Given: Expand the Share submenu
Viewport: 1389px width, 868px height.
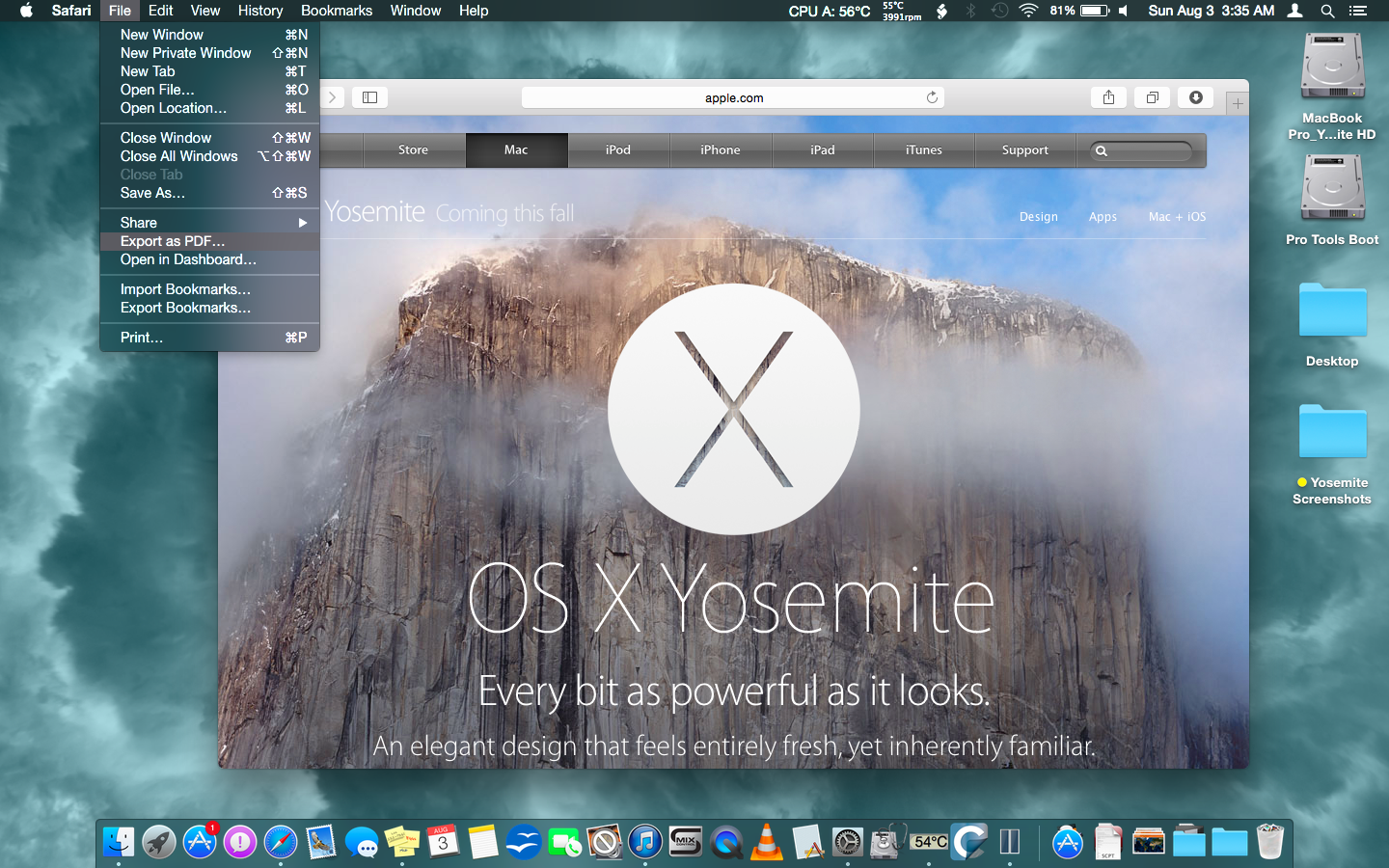Looking at the screenshot, I should 209,223.
